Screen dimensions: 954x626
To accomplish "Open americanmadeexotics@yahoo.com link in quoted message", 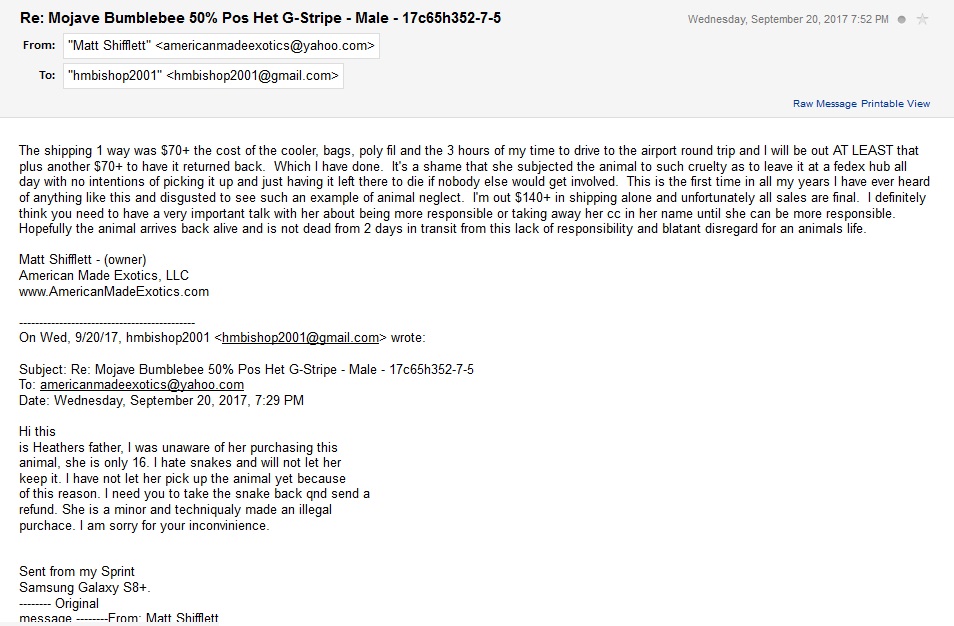I will 142,384.
